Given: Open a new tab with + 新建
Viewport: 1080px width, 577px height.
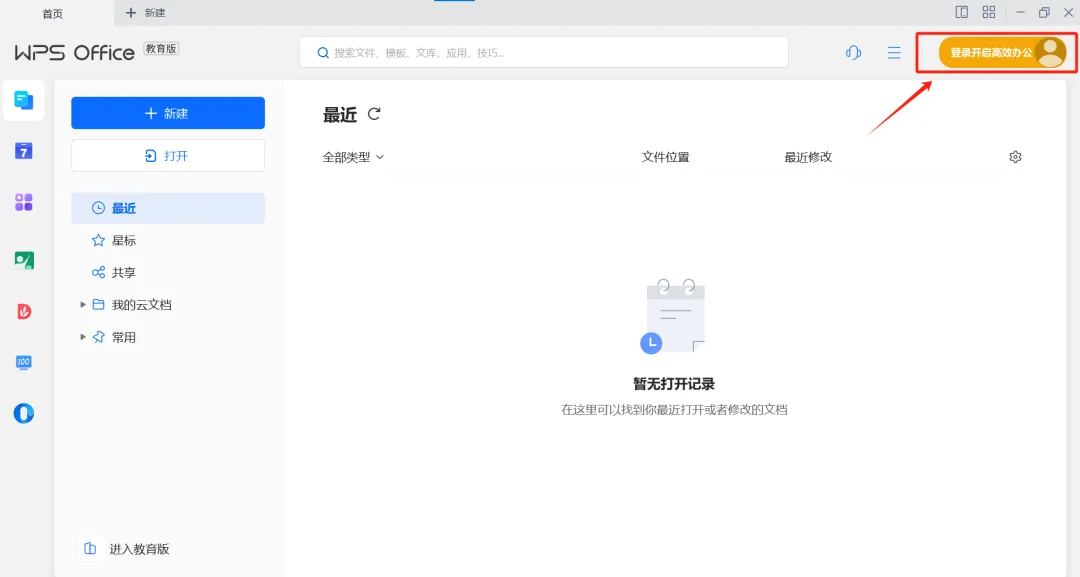Looking at the screenshot, I should coord(145,12).
